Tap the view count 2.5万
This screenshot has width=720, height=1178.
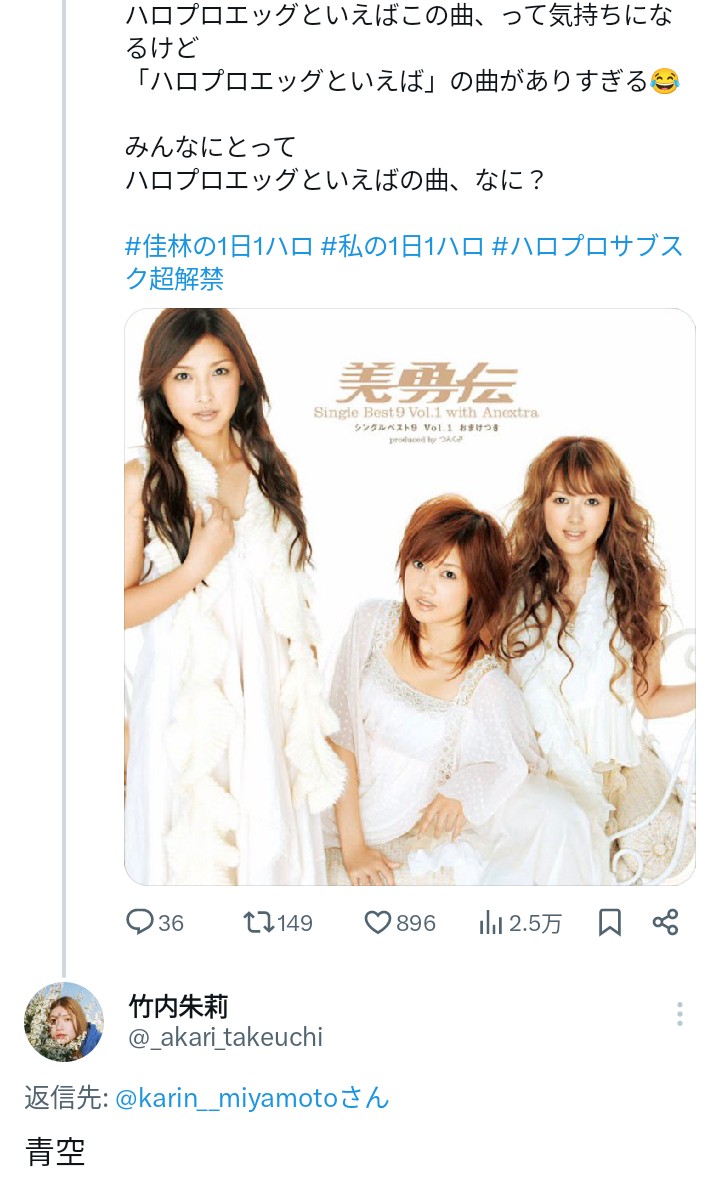[x=535, y=923]
